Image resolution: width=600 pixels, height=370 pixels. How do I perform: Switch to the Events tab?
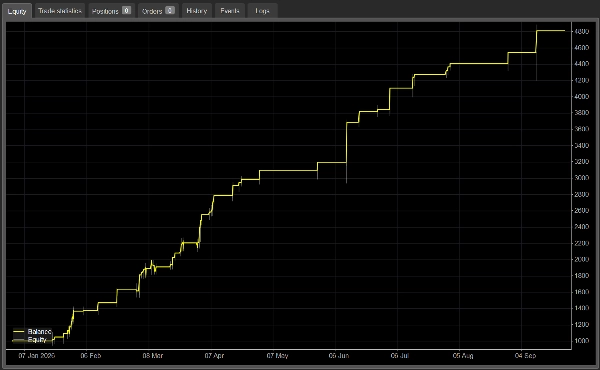coord(230,11)
